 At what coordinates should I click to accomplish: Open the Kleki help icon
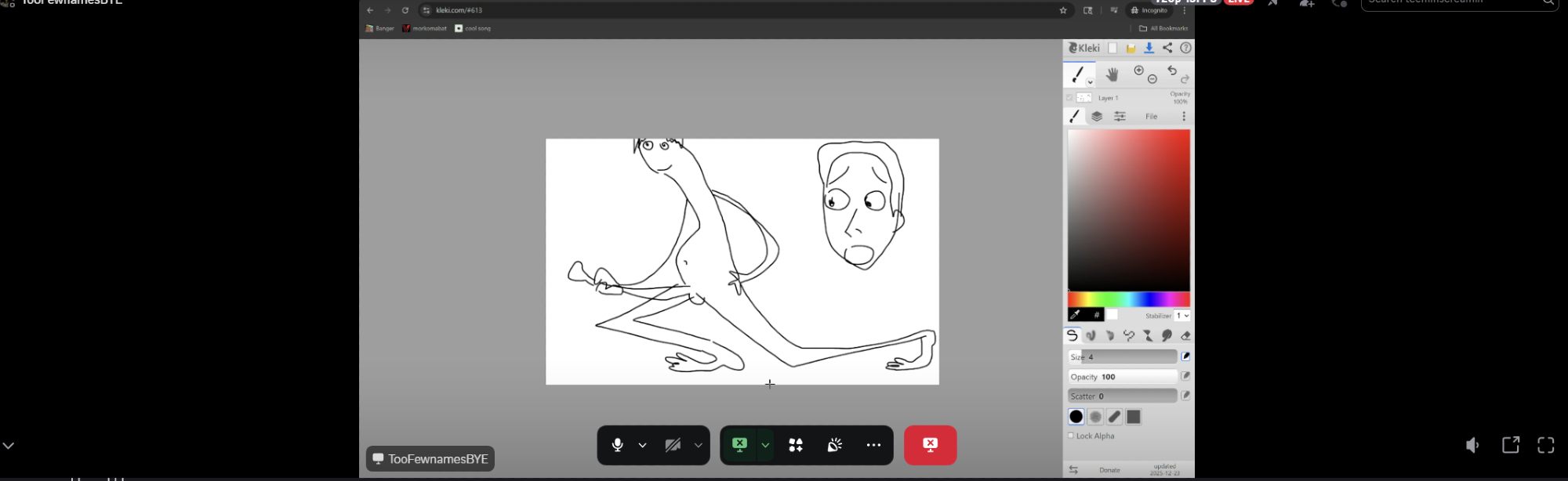(x=1185, y=49)
